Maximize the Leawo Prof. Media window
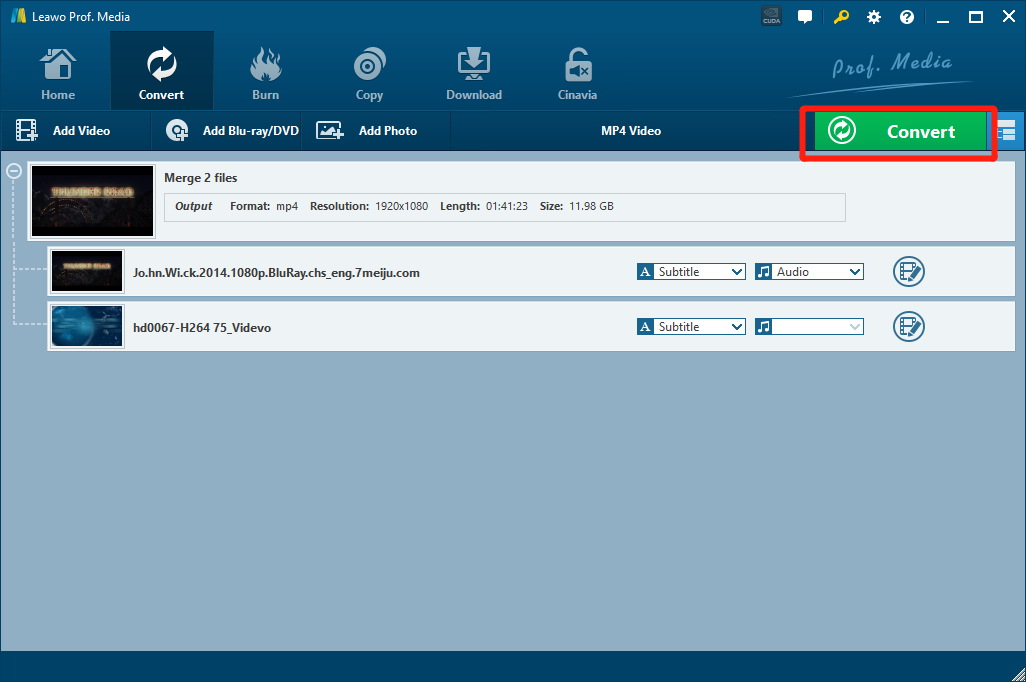Image resolution: width=1026 pixels, height=682 pixels. (x=976, y=17)
